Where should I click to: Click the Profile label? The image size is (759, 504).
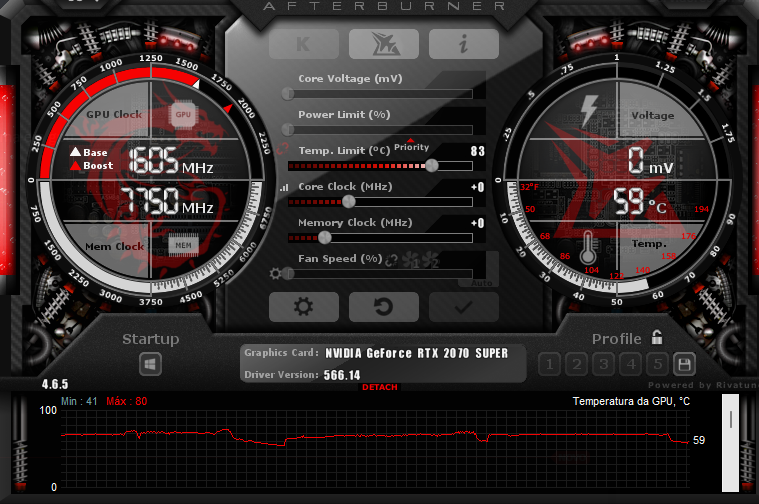coord(617,339)
